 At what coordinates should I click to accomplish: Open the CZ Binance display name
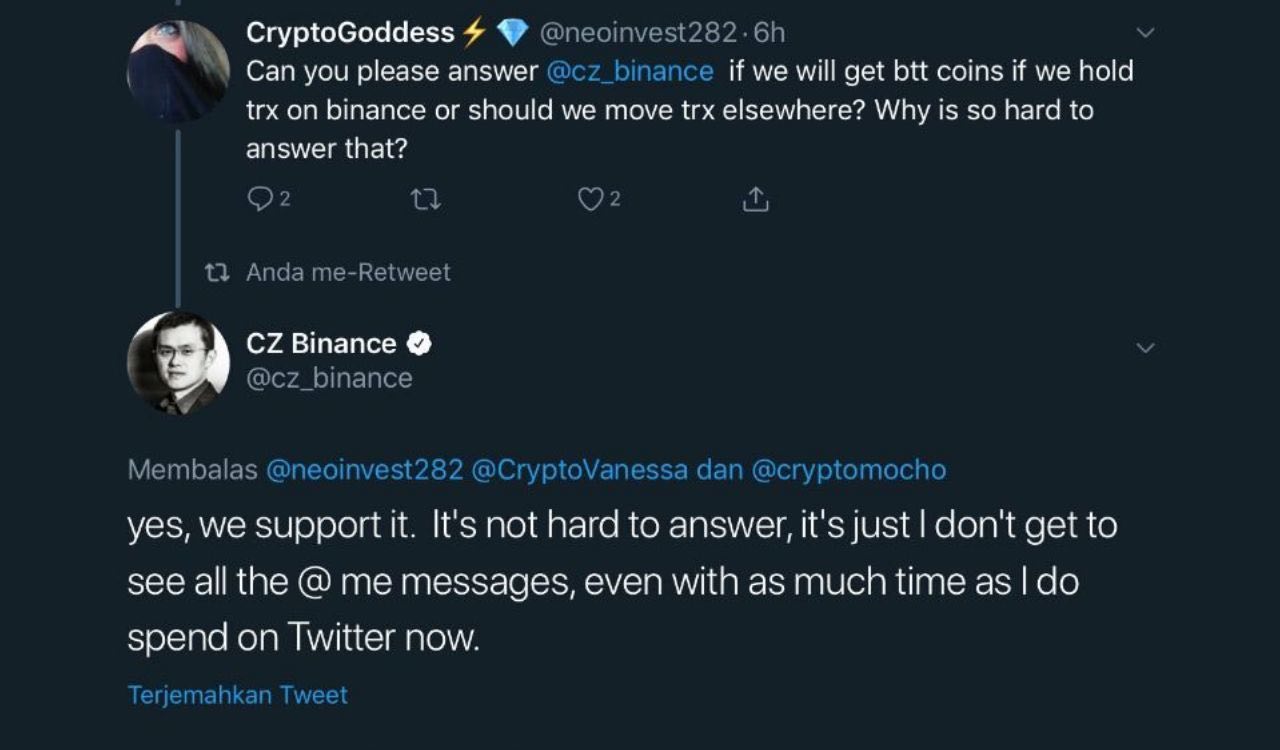[321, 344]
